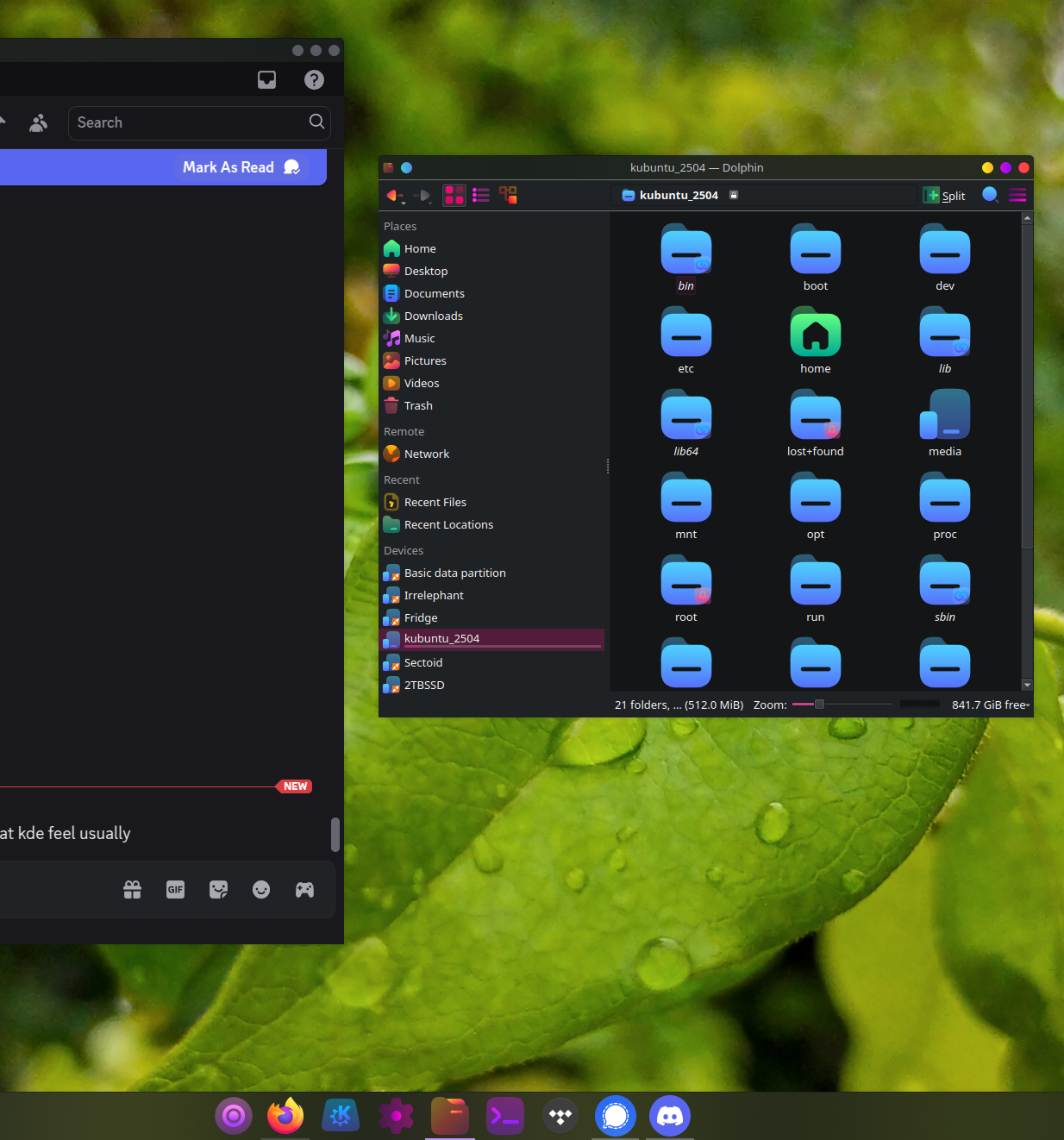This screenshot has height=1140, width=1064.
Task: Switch Dolphin to icons view mode
Action: (454, 195)
